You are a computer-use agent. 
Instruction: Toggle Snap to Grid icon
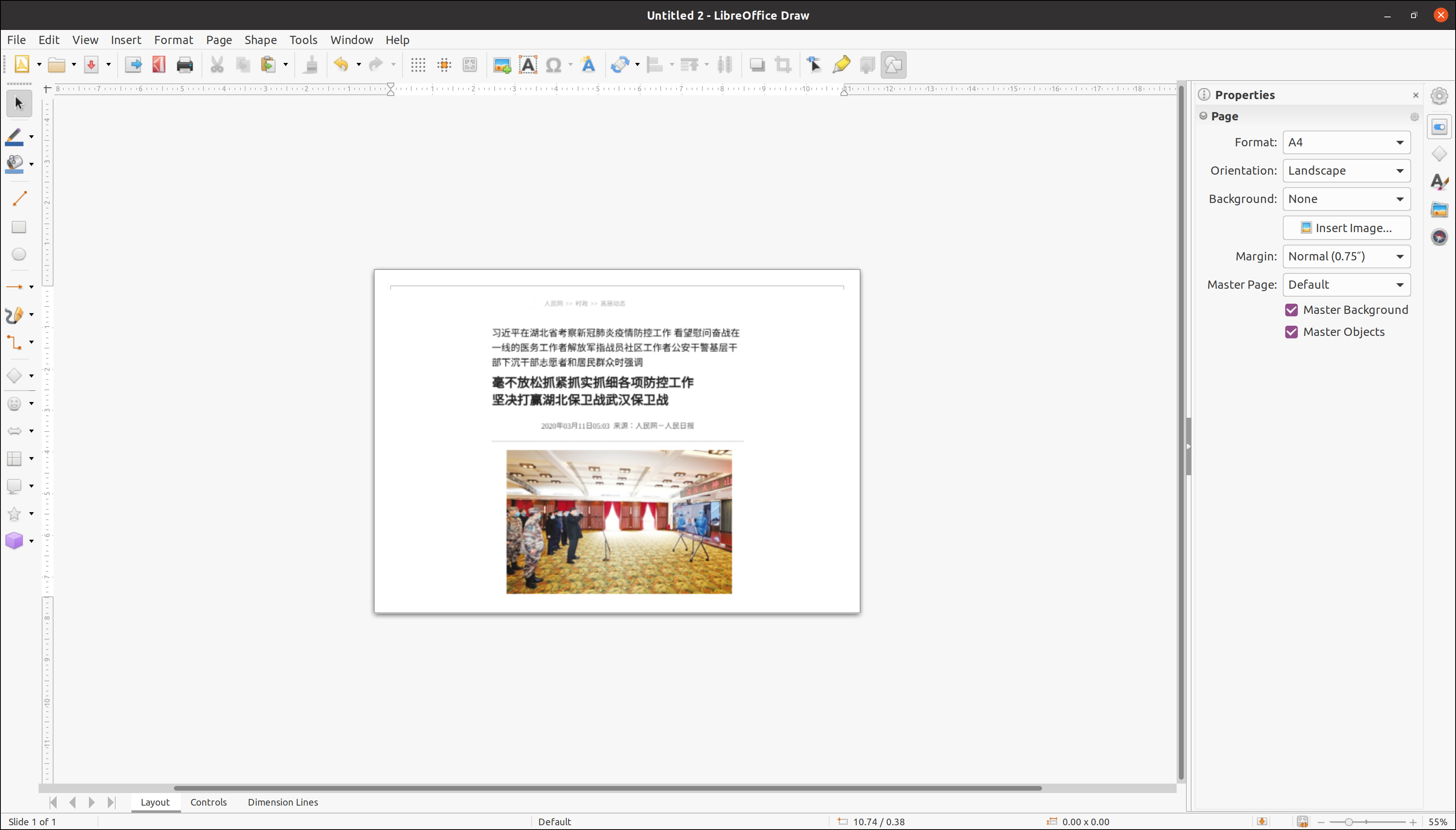coord(444,65)
